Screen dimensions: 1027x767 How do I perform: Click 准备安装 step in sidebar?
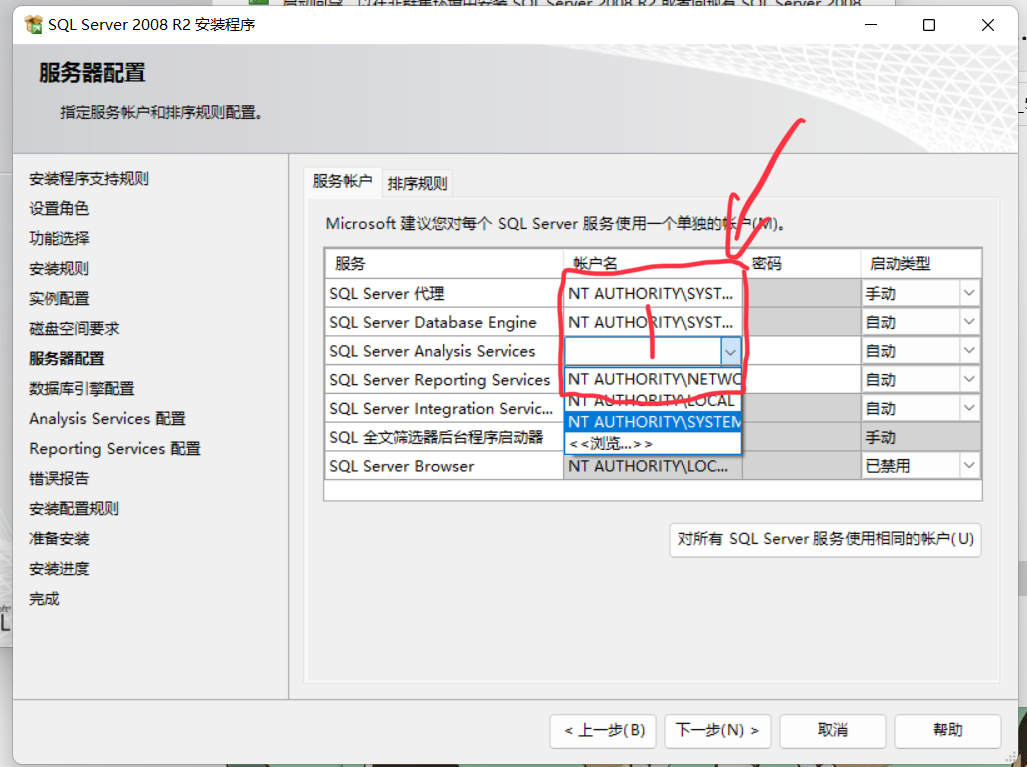point(59,539)
